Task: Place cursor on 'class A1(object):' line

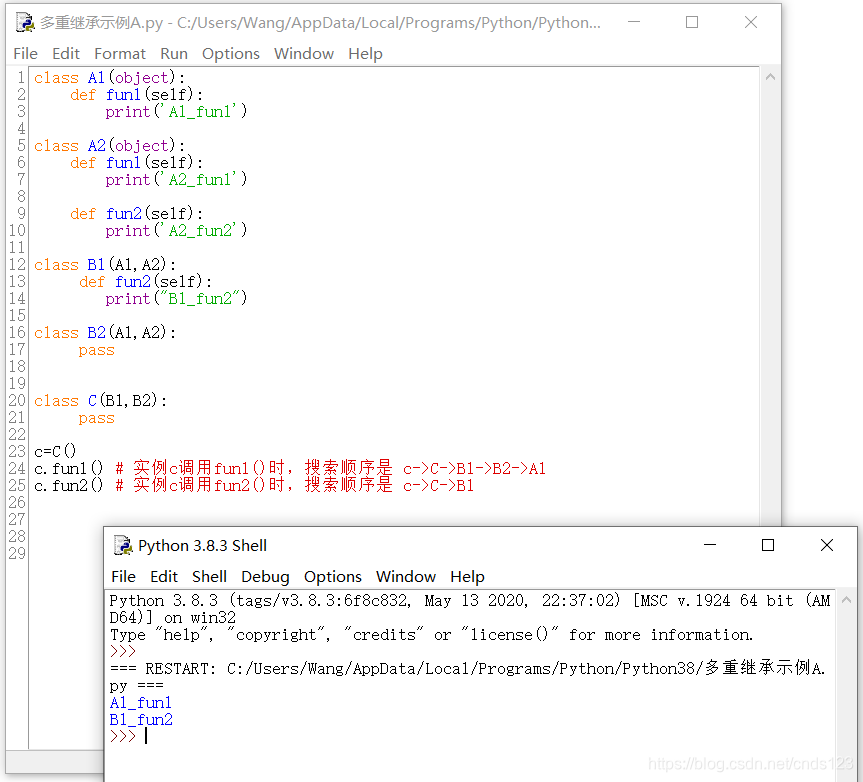Action: point(110,78)
